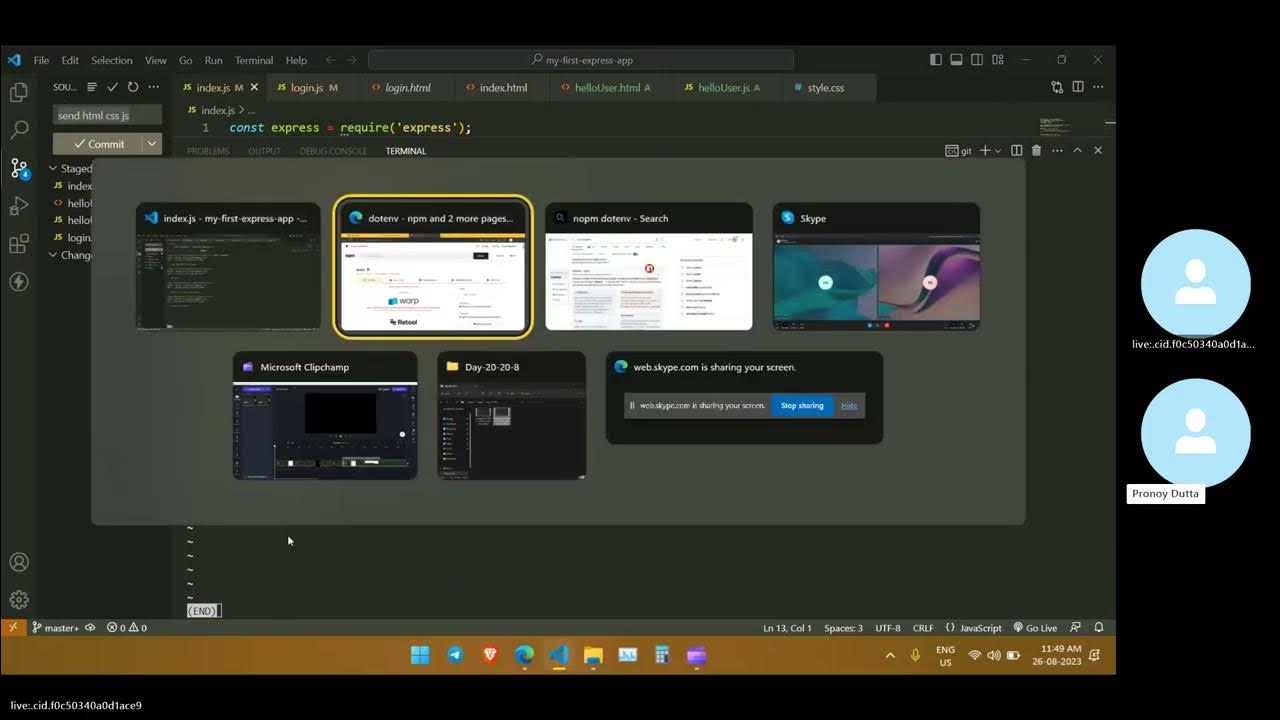Click the notifications bell in the status bar
The width and height of the screenshot is (1280, 720).
click(x=1098, y=627)
